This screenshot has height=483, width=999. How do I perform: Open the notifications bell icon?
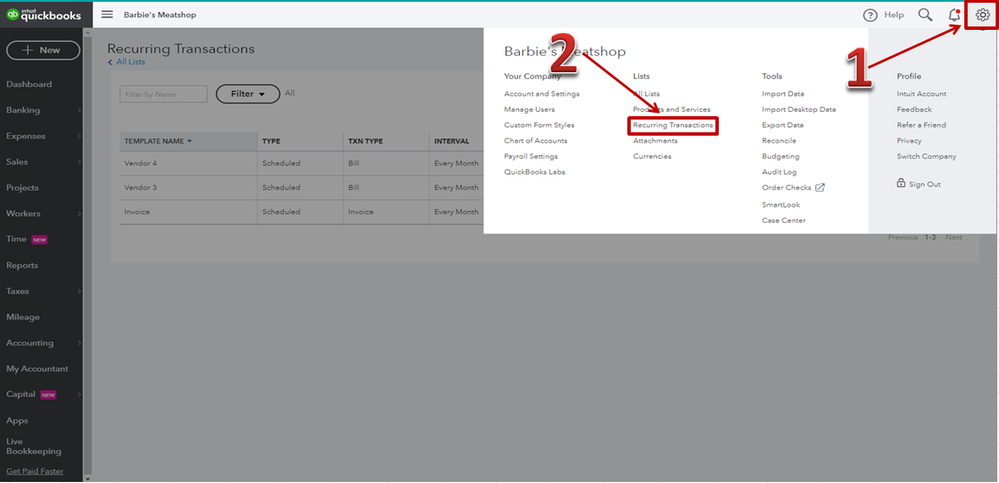click(954, 15)
